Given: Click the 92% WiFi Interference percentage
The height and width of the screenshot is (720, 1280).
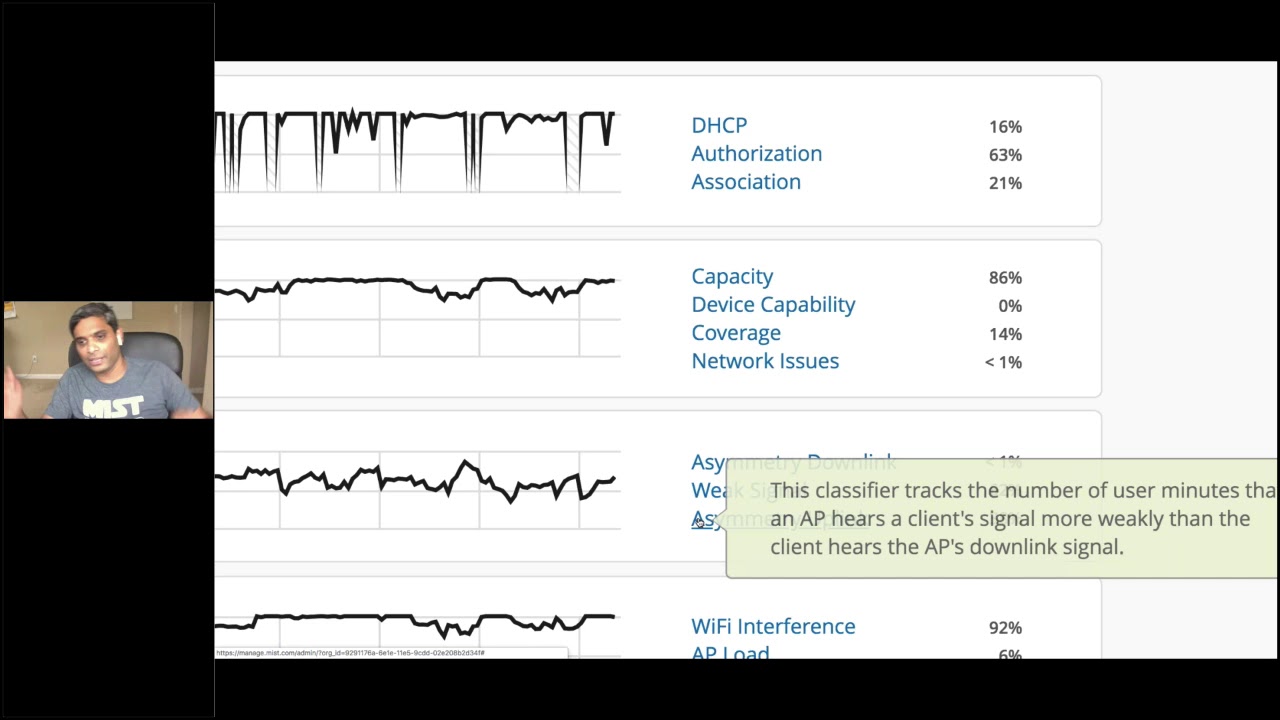Looking at the screenshot, I should tap(1005, 627).
